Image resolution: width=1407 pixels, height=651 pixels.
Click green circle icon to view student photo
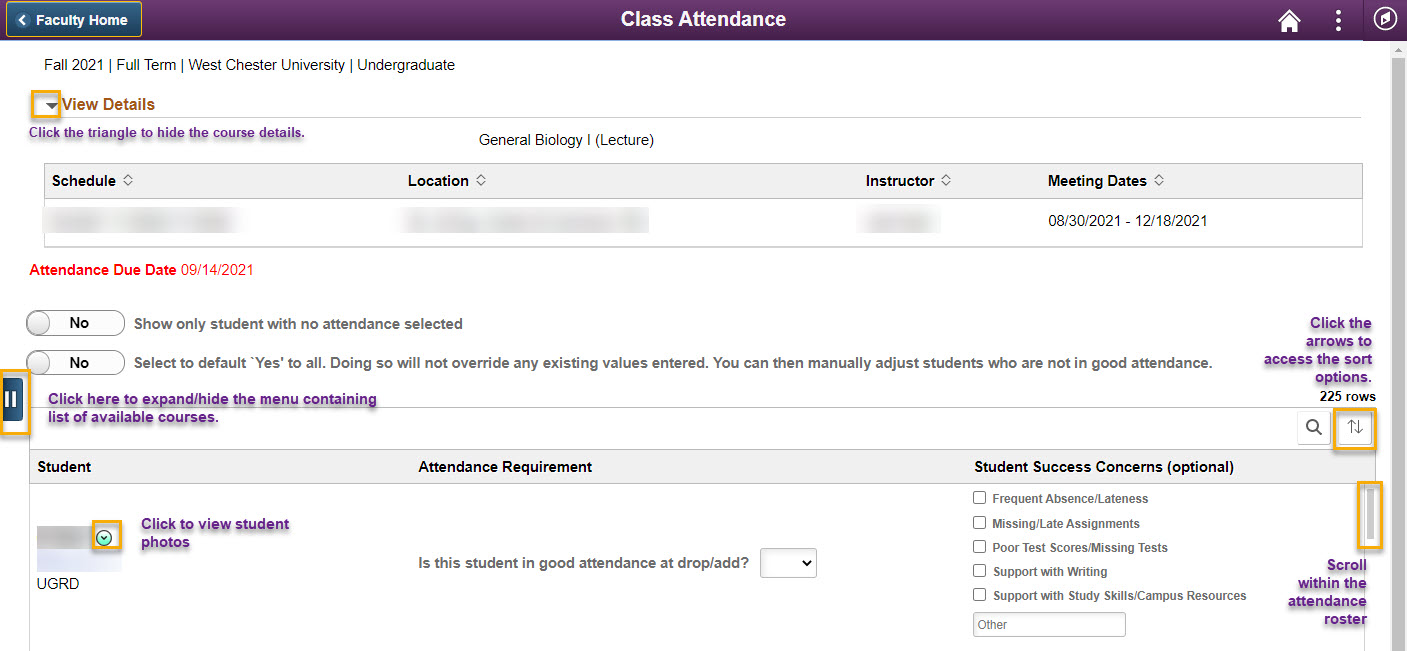104,538
